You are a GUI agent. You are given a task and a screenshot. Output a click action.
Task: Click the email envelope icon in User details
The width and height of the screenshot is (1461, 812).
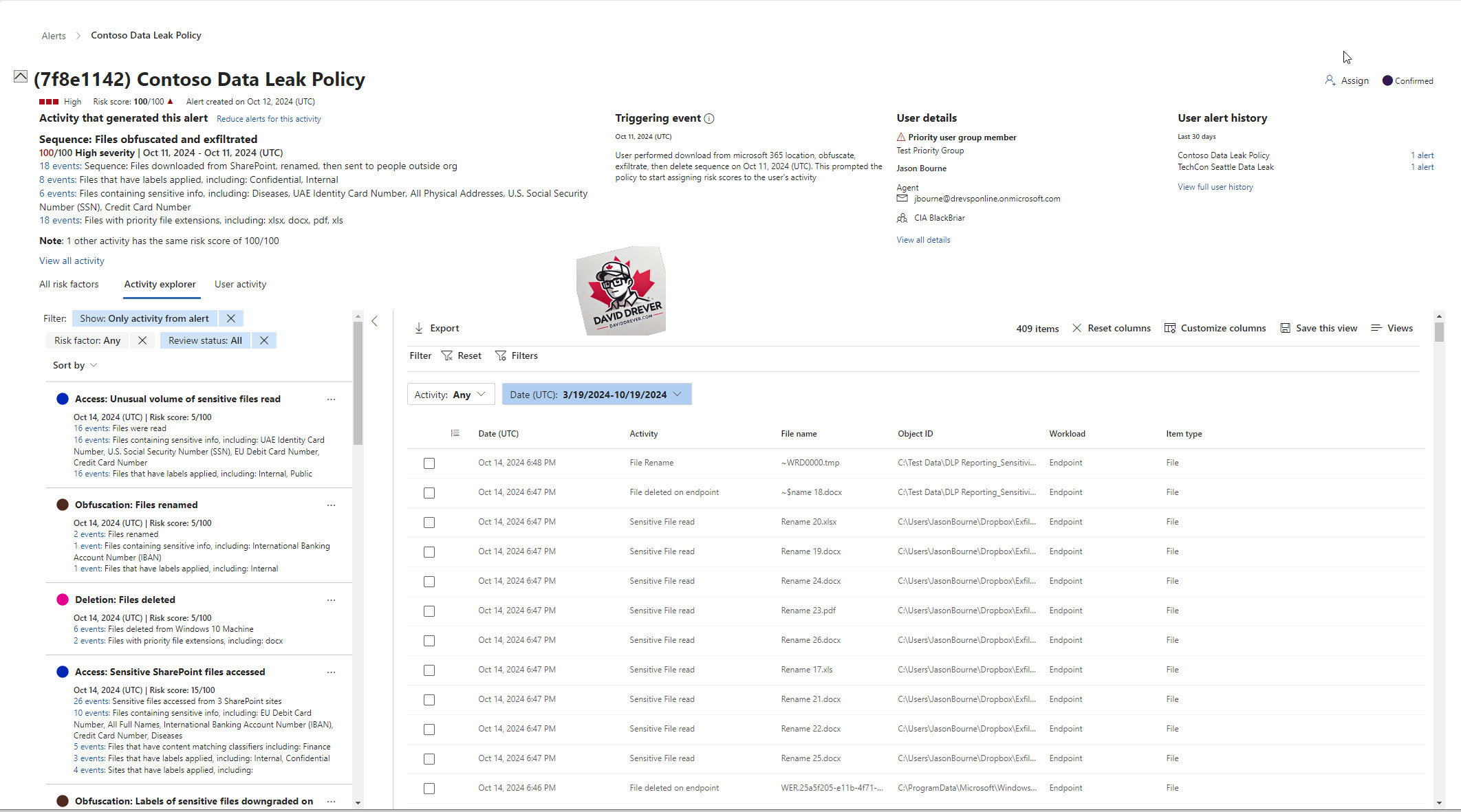tap(902, 199)
